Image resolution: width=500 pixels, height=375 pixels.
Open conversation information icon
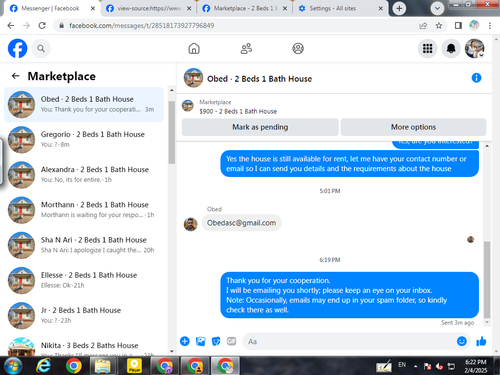pyautogui.click(x=476, y=78)
